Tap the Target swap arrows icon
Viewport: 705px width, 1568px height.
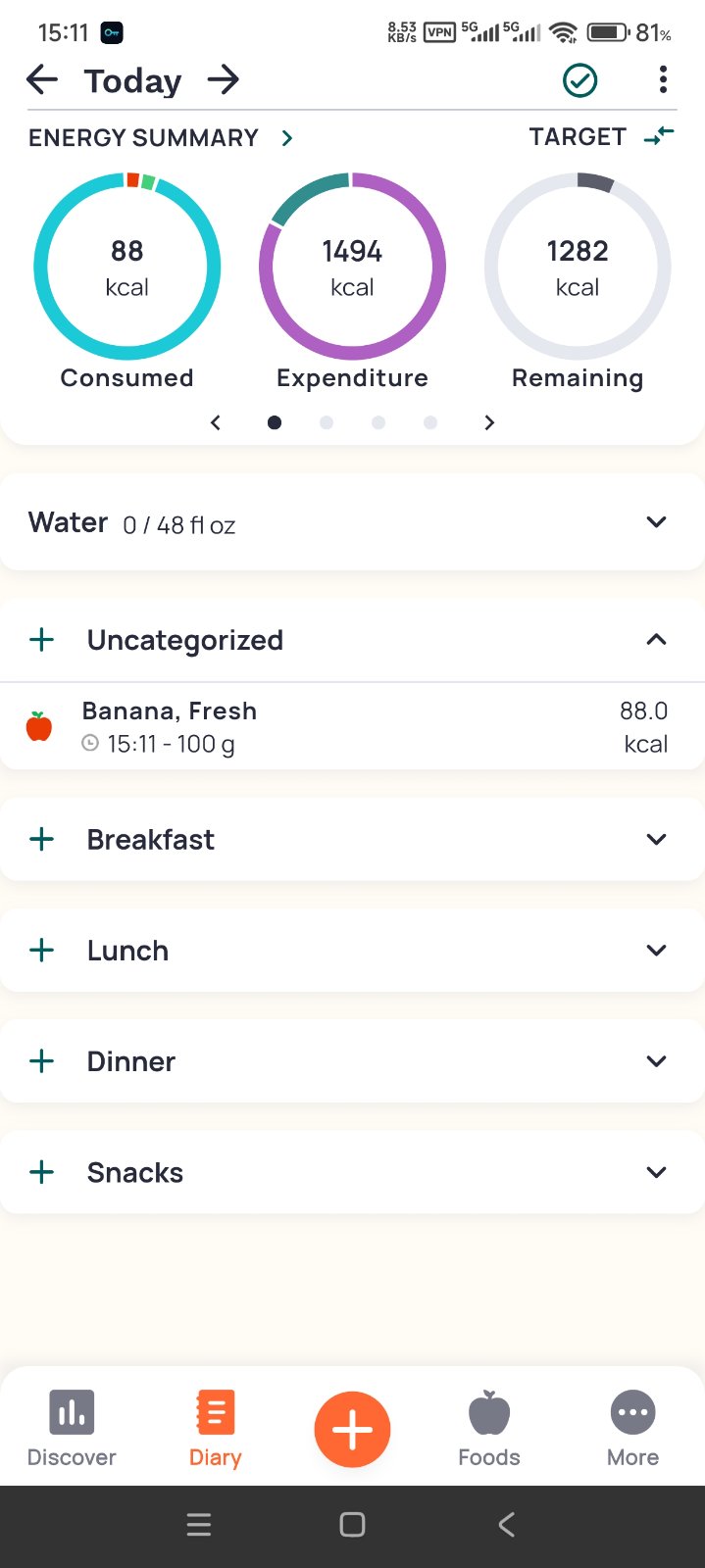659,137
